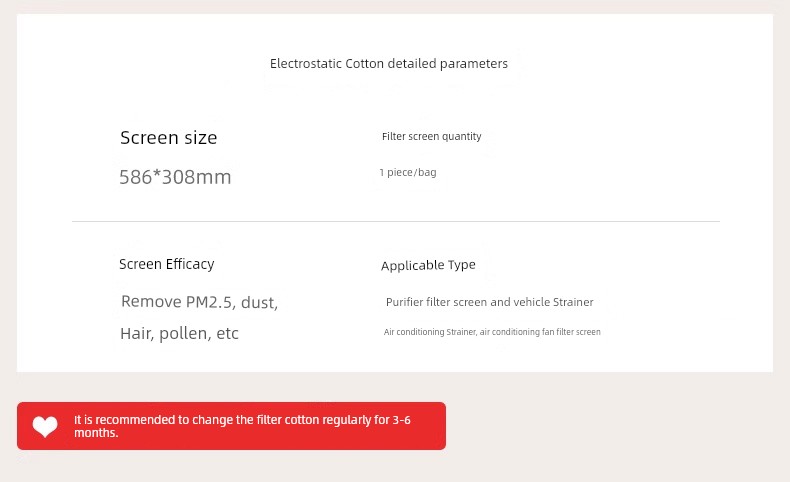The width and height of the screenshot is (790, 482).
Task: Click the 'Screen size' label
Action: tap(168, 137)
